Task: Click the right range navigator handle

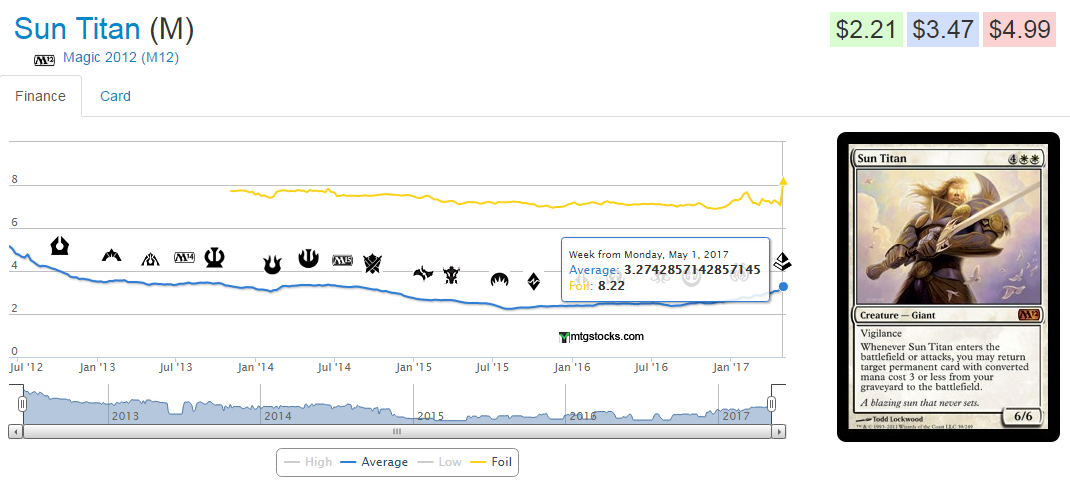Action: click(772, 404)
